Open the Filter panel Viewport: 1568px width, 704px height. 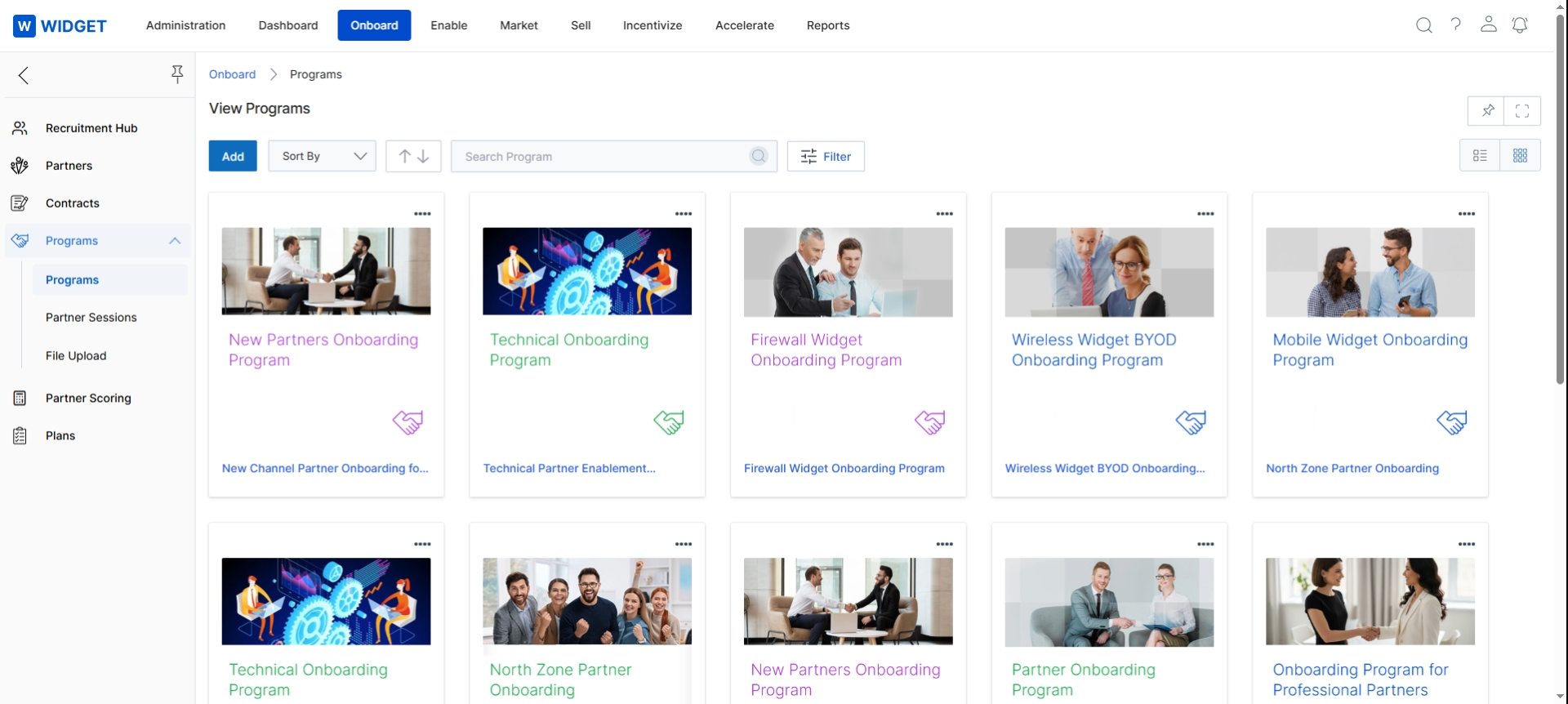(x=826, y=156)
